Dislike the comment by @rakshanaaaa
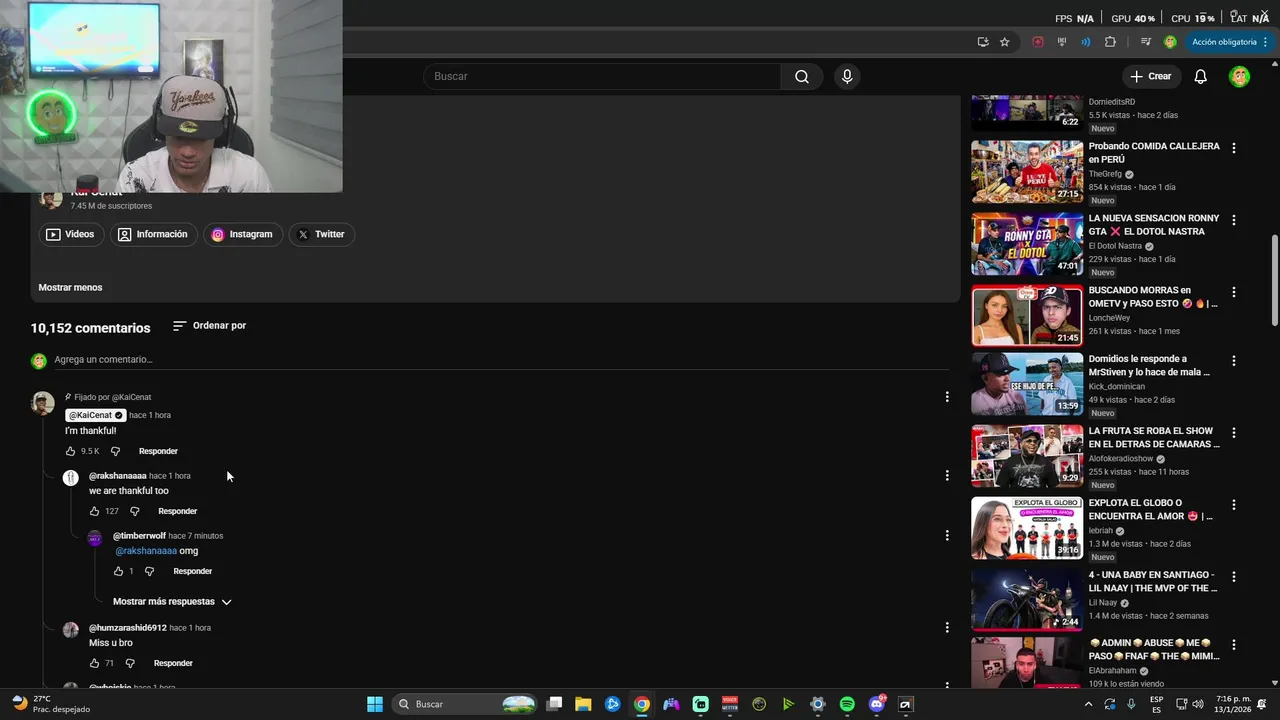Screen dimensions: 1280x720 135,511
